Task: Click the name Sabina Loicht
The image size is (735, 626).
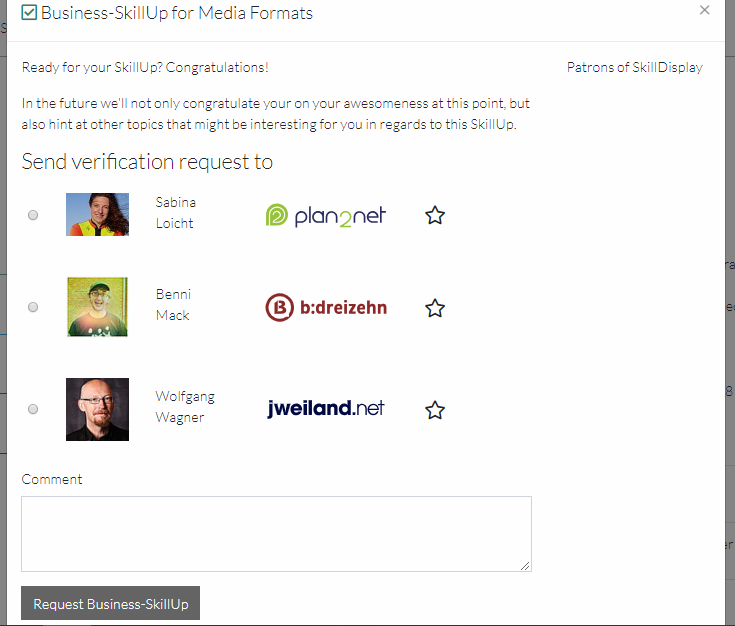Action: point(175,213)
